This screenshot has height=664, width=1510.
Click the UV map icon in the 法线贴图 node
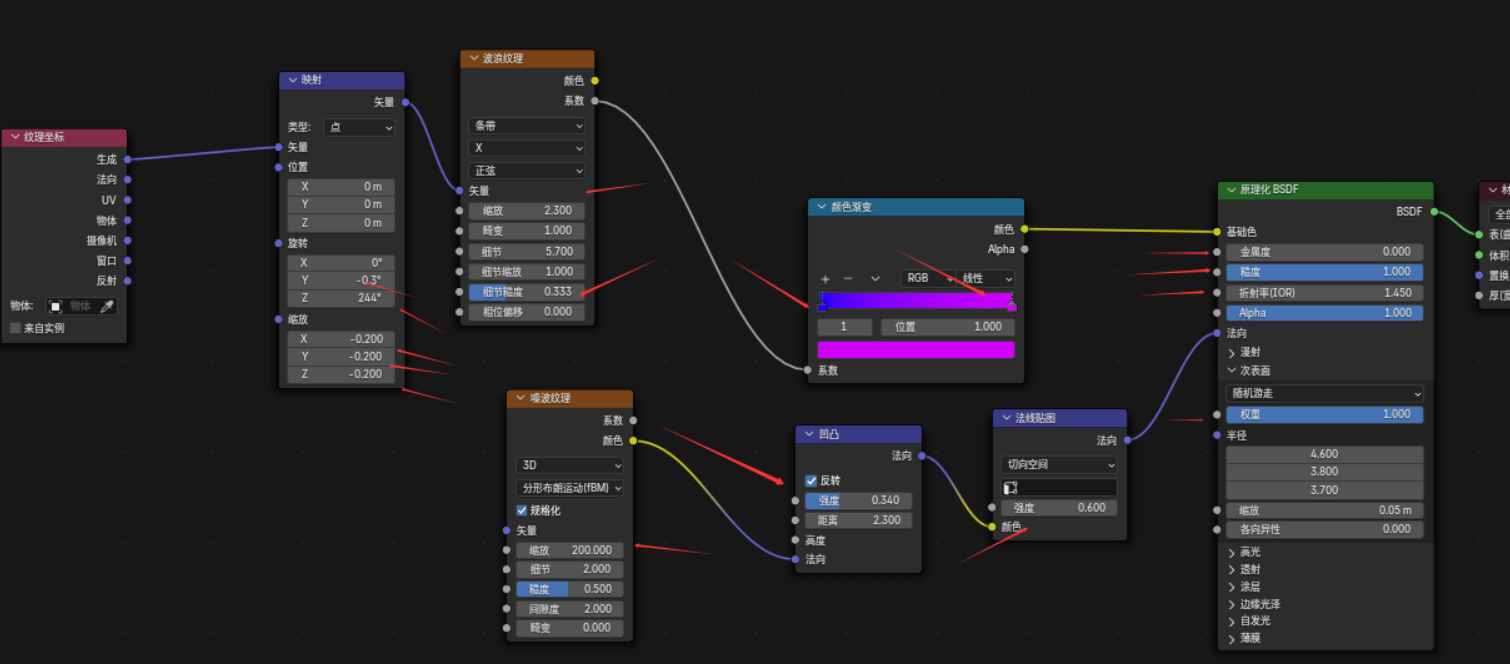click(x=1010, y=487)
